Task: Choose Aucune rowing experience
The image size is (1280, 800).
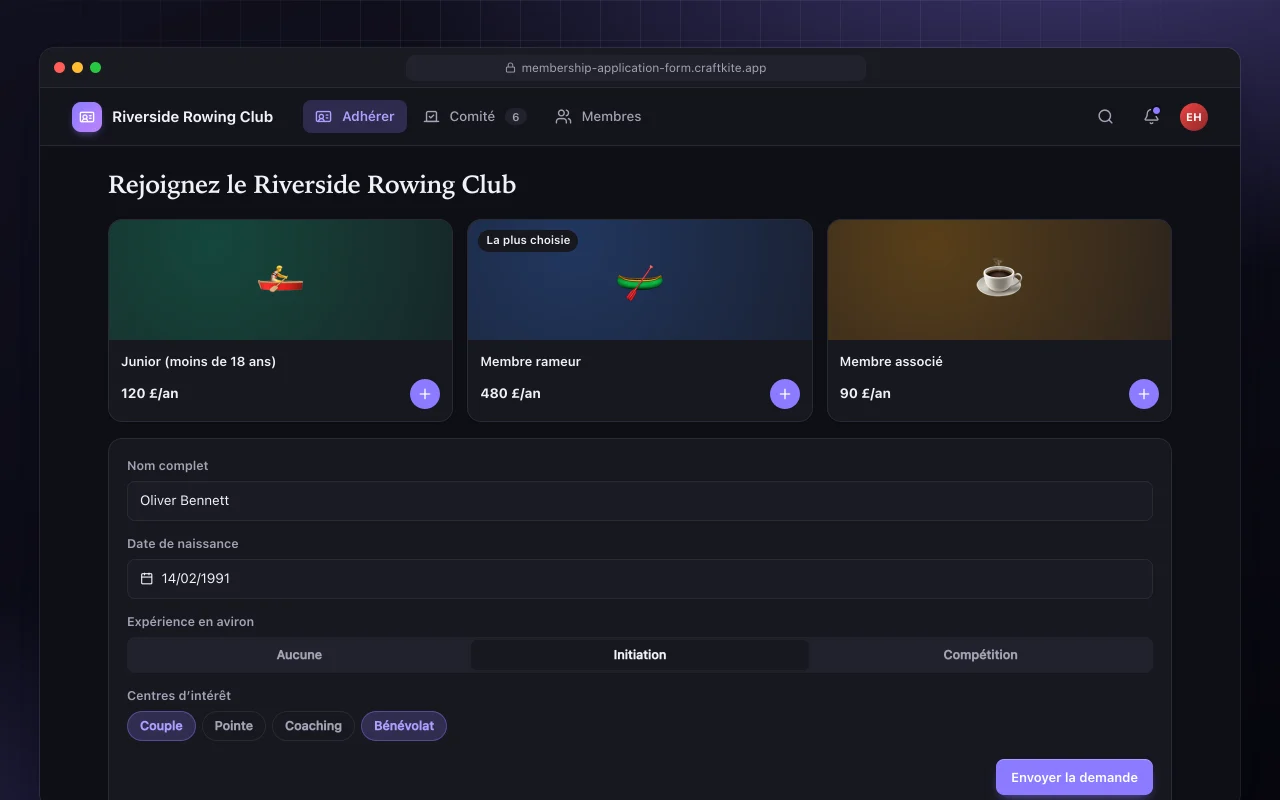Action: click(299, 655)
